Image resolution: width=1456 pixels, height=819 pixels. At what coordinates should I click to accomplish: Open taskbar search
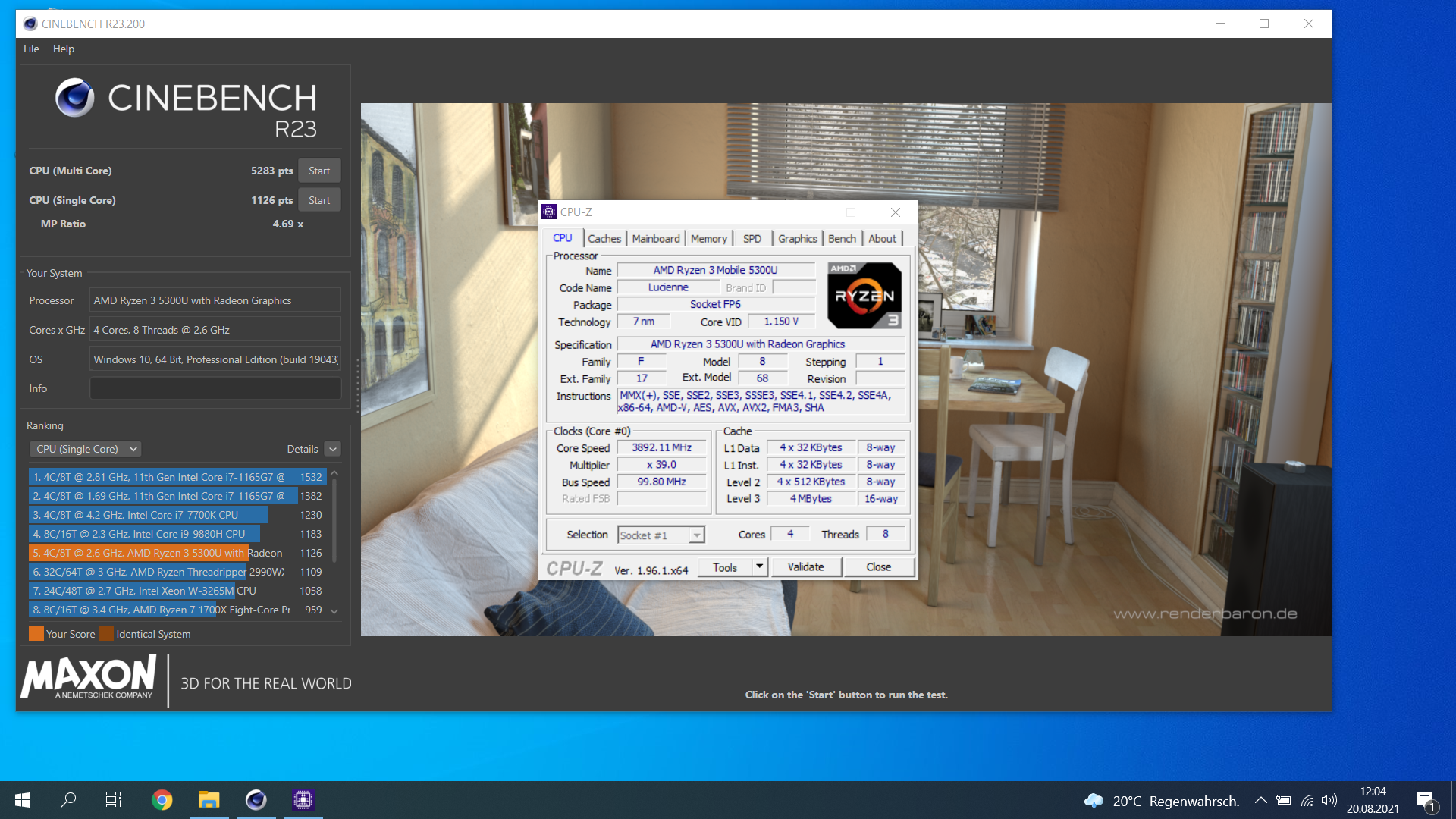click(x=68, y=800)
